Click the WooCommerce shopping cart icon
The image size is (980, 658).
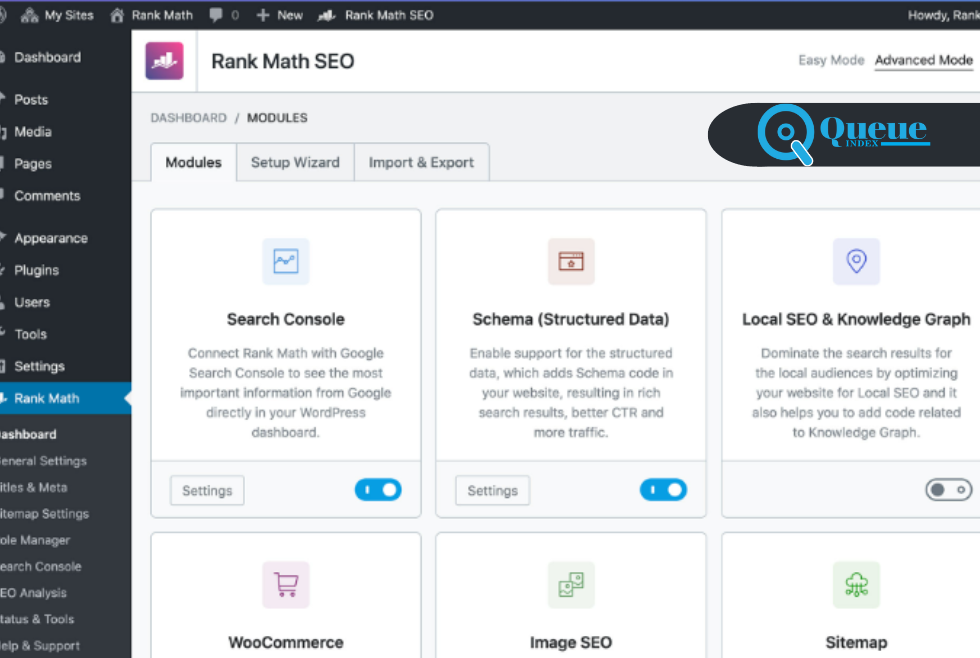click(x=286, y=584)
